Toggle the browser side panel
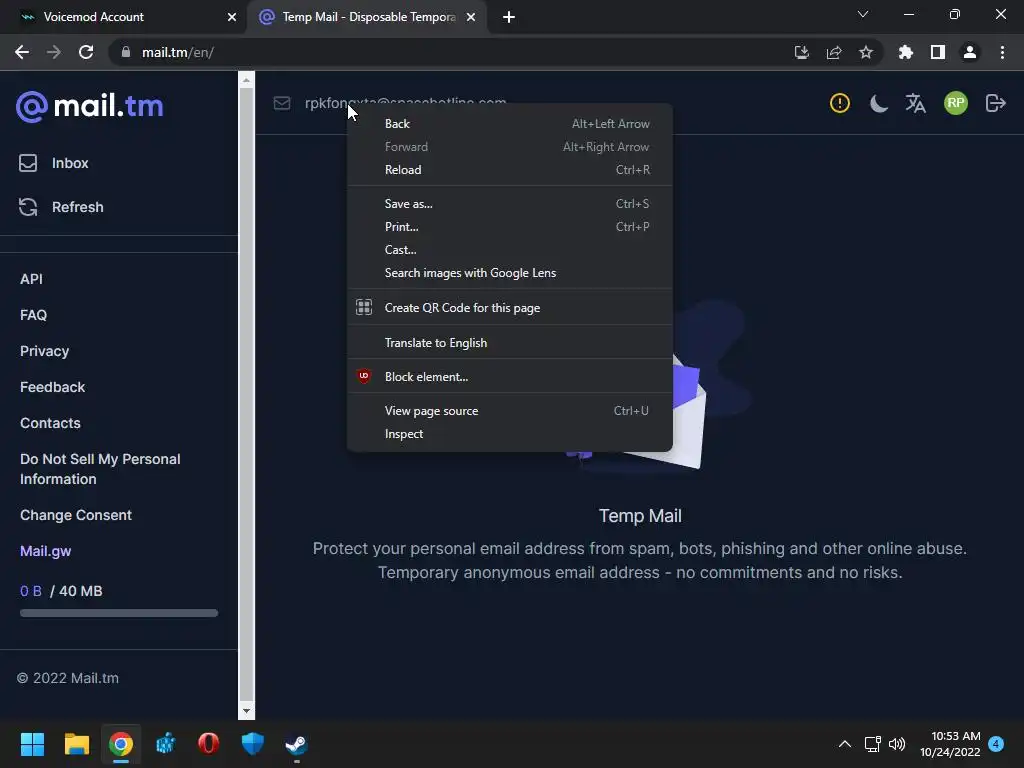Viewport: 1024px width, 768px height. (938, 52)
